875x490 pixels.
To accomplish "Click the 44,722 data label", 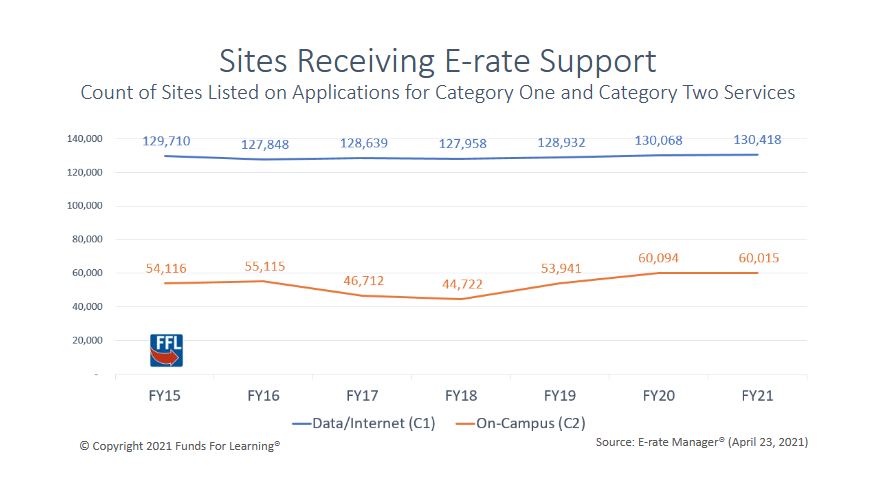I will point(462,284).
